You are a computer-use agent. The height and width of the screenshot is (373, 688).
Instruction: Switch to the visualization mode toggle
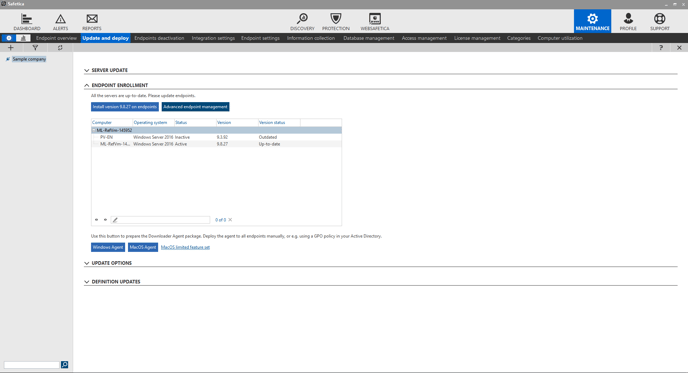(23, 38)
